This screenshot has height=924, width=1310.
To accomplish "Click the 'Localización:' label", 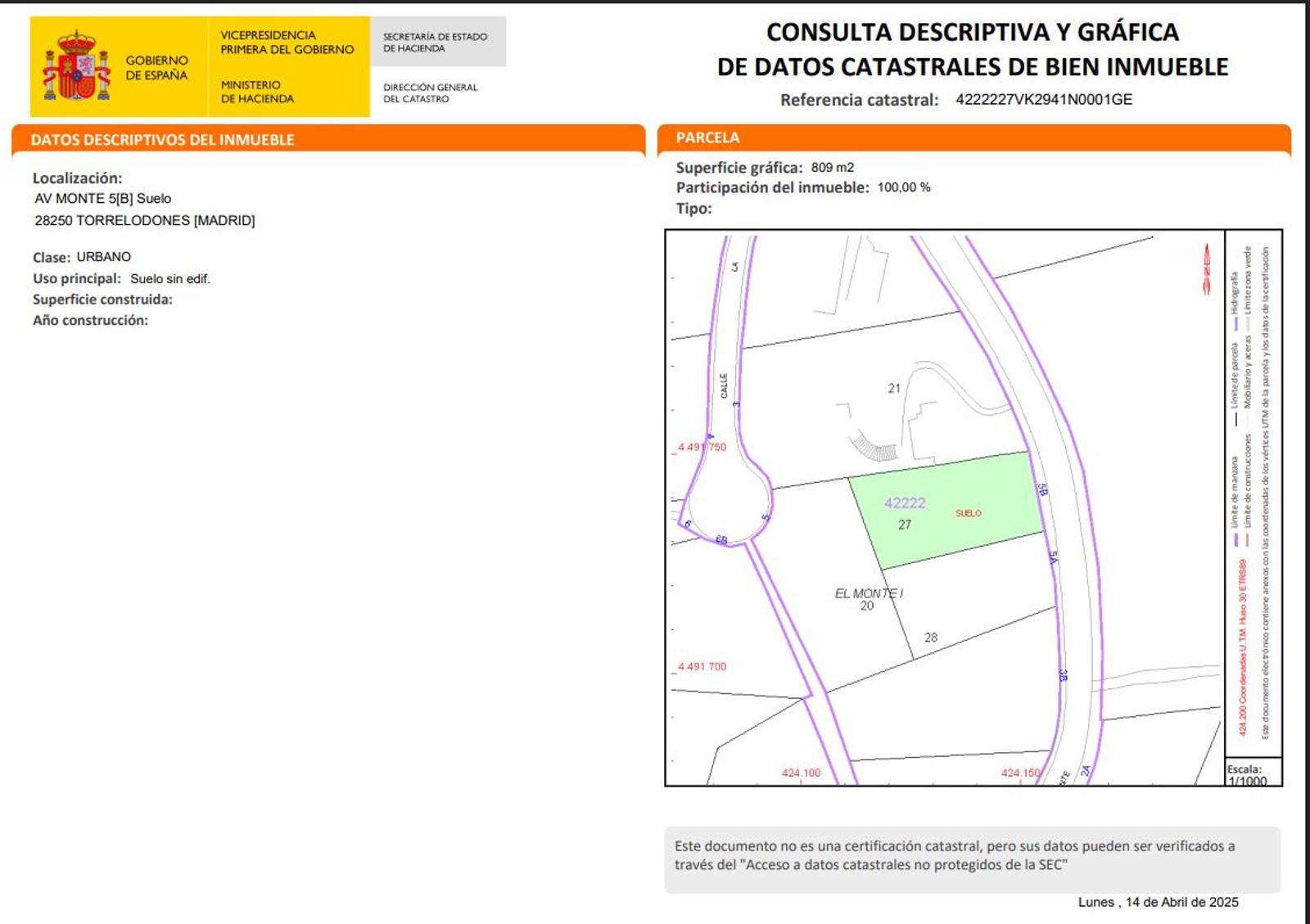I will 77,178.
